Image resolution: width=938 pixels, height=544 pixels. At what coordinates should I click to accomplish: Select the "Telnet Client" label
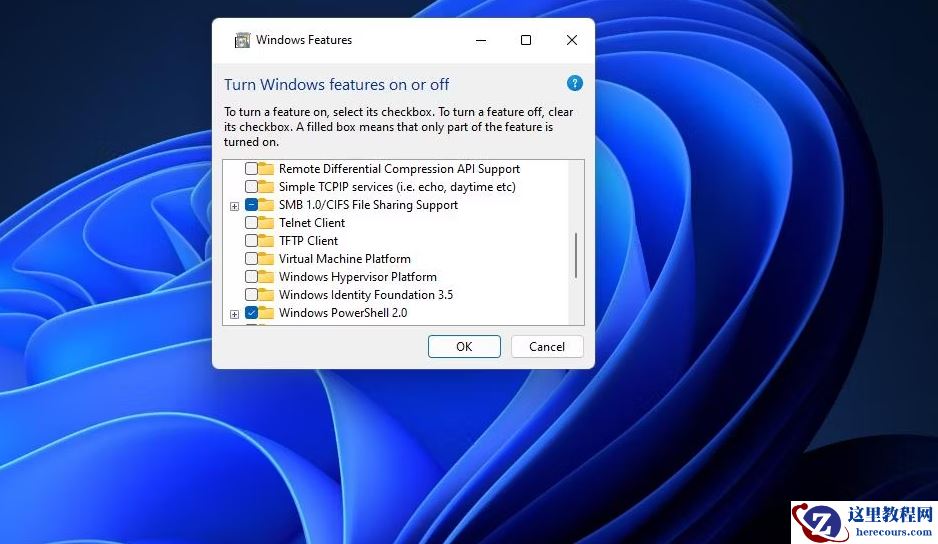click(x=312, y=223)
